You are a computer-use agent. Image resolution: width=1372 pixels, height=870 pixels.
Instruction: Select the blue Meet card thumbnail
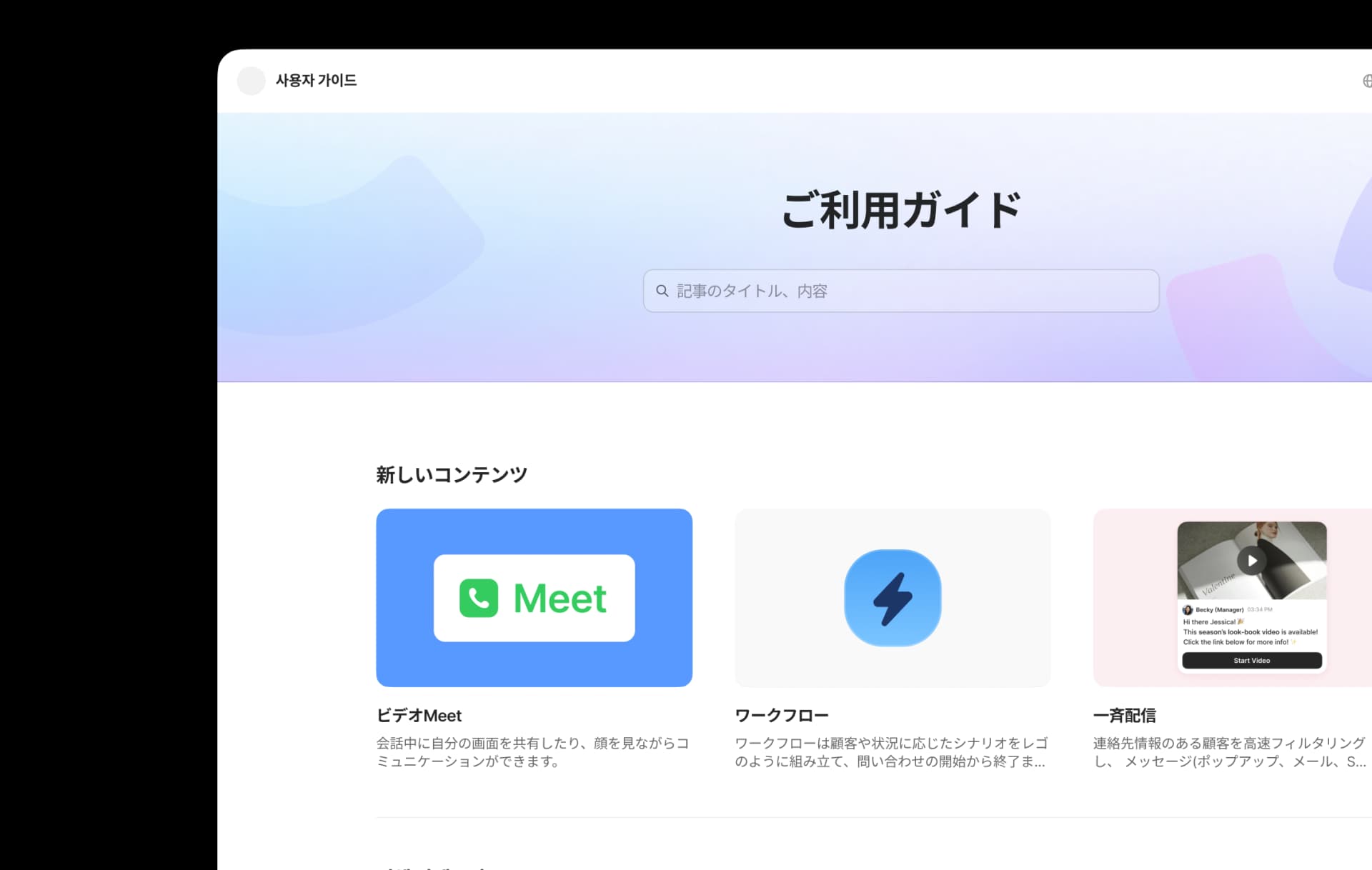click(x=535, y=598)
